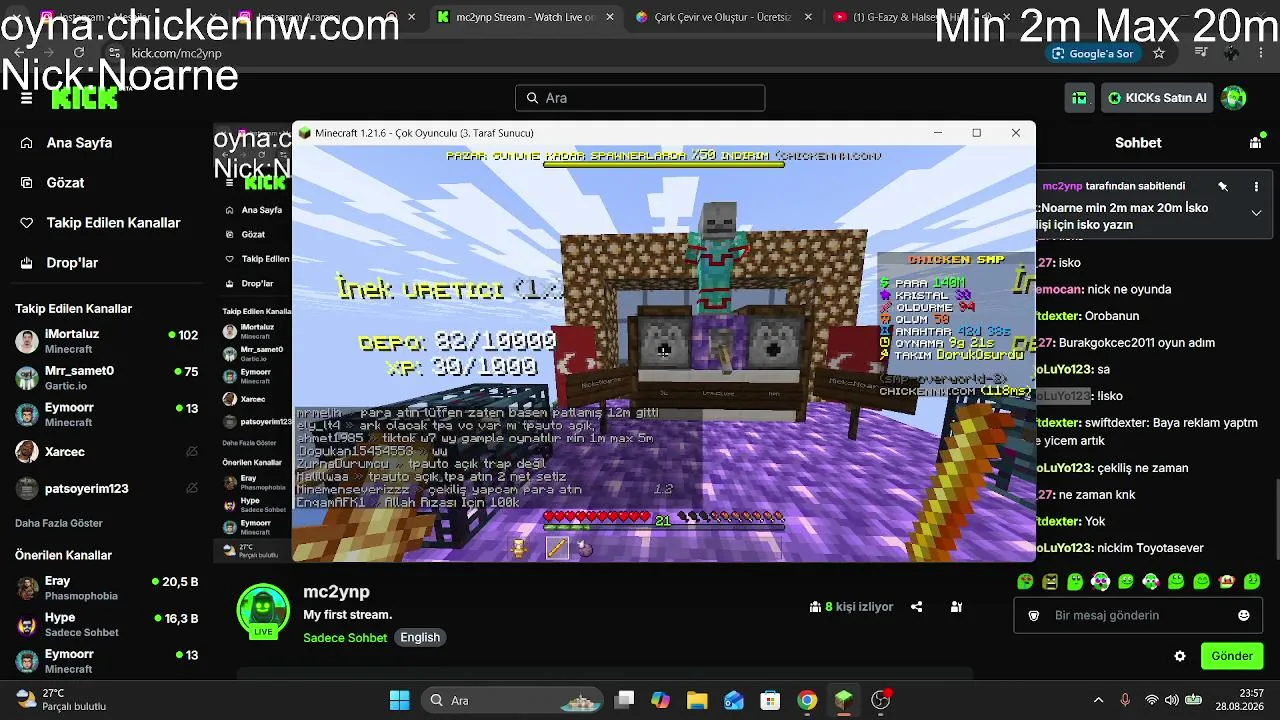The width and height of the screenshot is (1280, 720).
Task: Open the clock showing 23:57
Action: tap(1240, 700)
